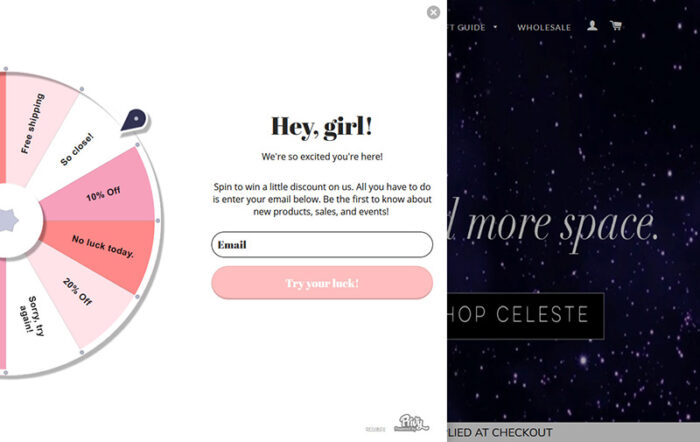Expand the Gift Guide dropdown arrow
Image resolution: width=700 pixels, height=442 pixels.
[x=495, y=27]
